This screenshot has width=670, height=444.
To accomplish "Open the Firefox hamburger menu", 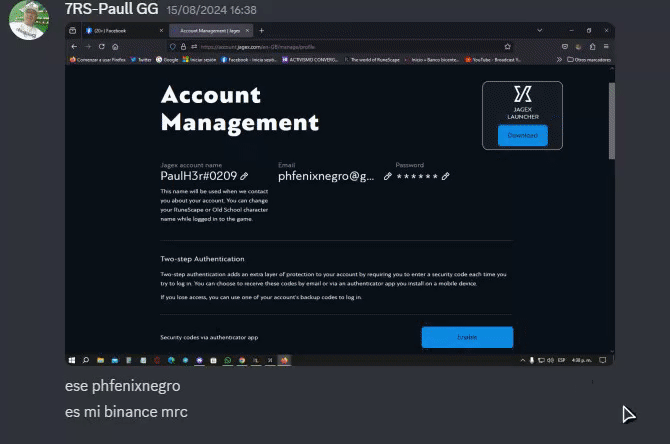I will pos(606,47).
